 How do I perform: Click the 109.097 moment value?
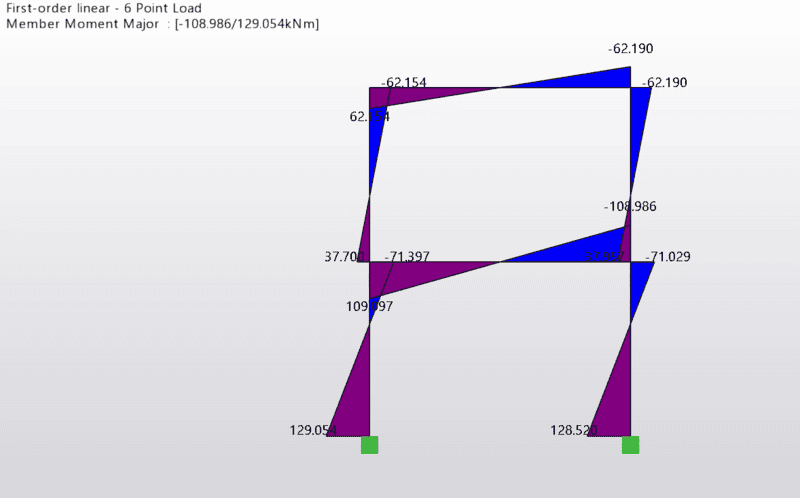pos(369,307)
